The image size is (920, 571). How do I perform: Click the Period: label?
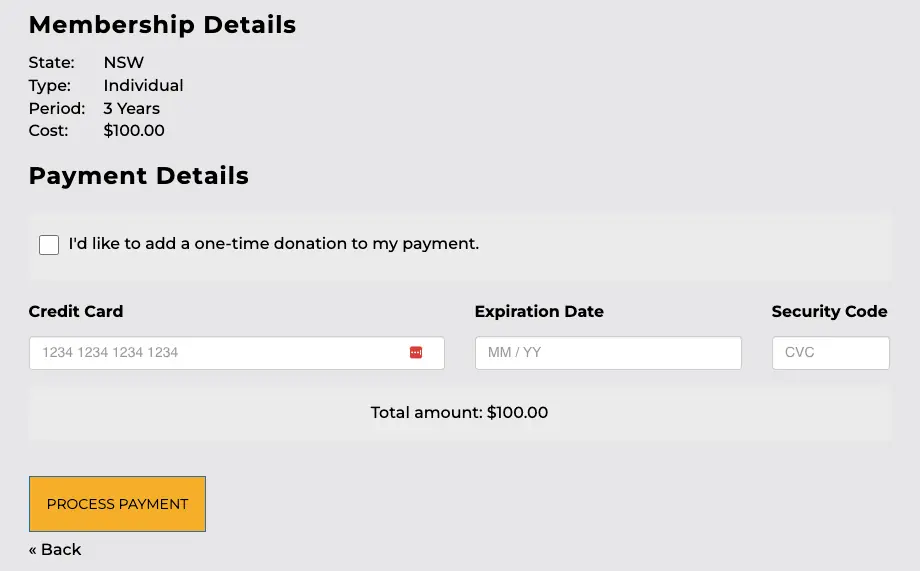click(56, 108)
